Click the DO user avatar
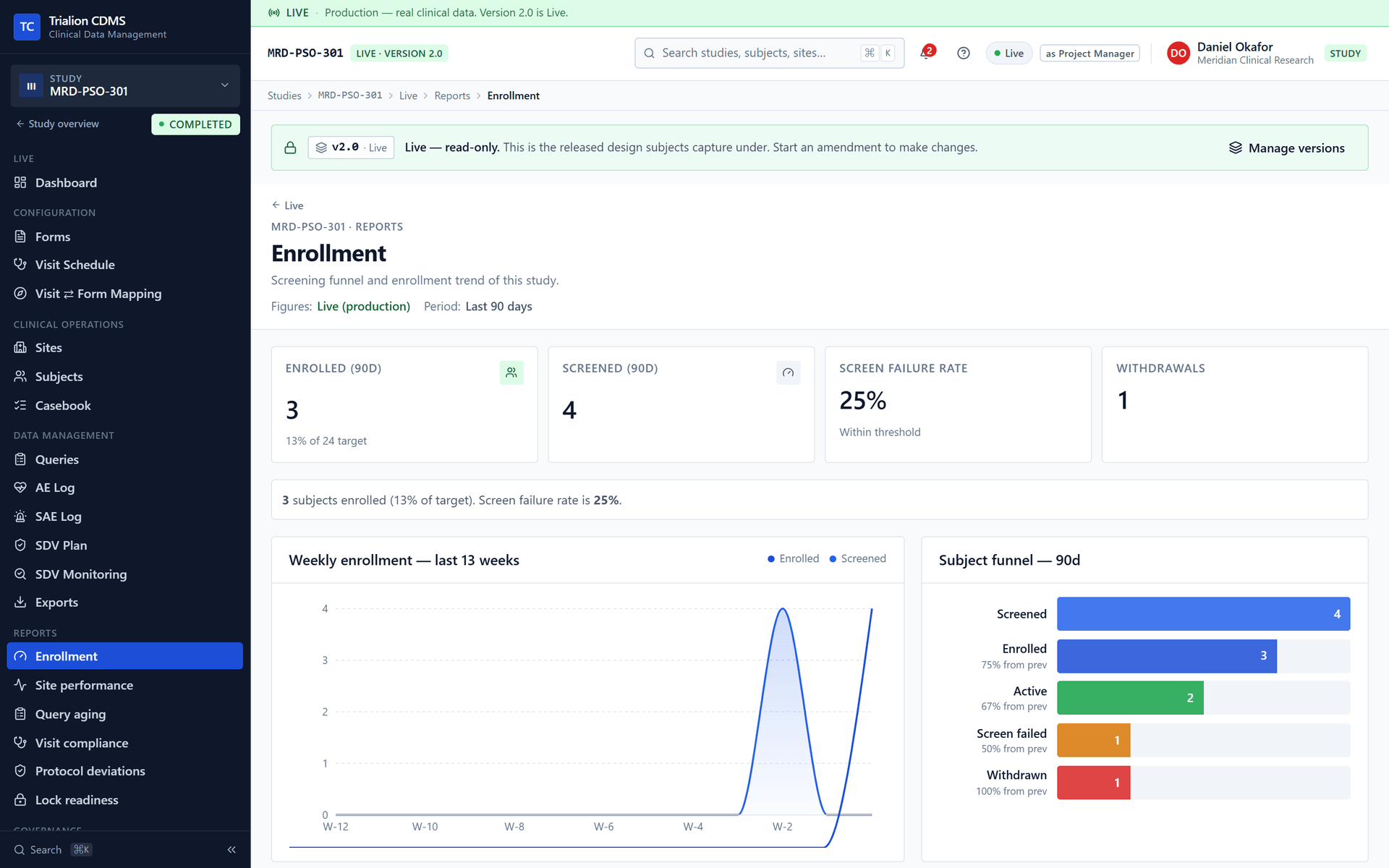This screenshot has height=868, width=1389. [x=1178, y=53]
